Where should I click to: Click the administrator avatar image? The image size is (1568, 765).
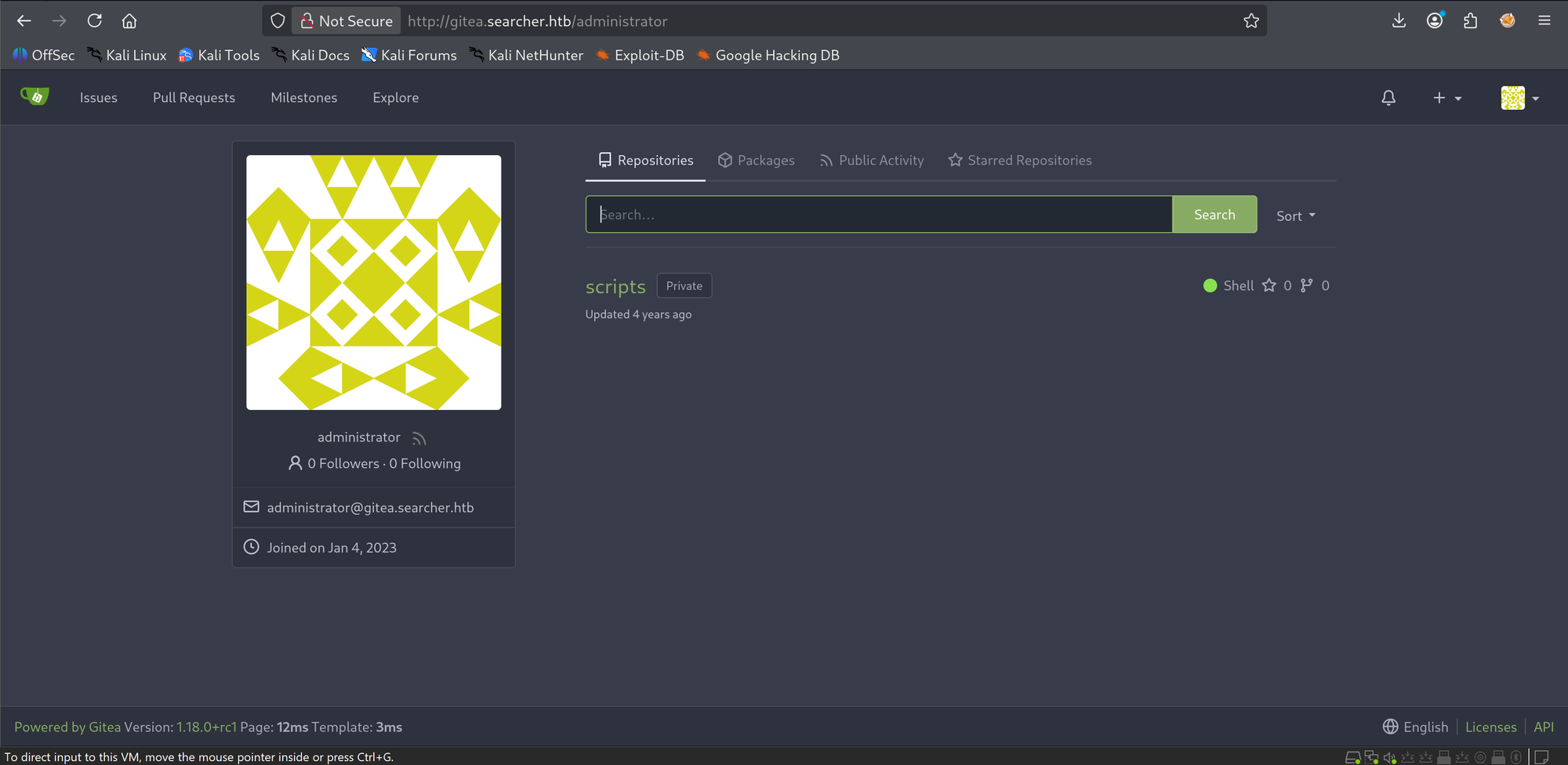[374, 282]
